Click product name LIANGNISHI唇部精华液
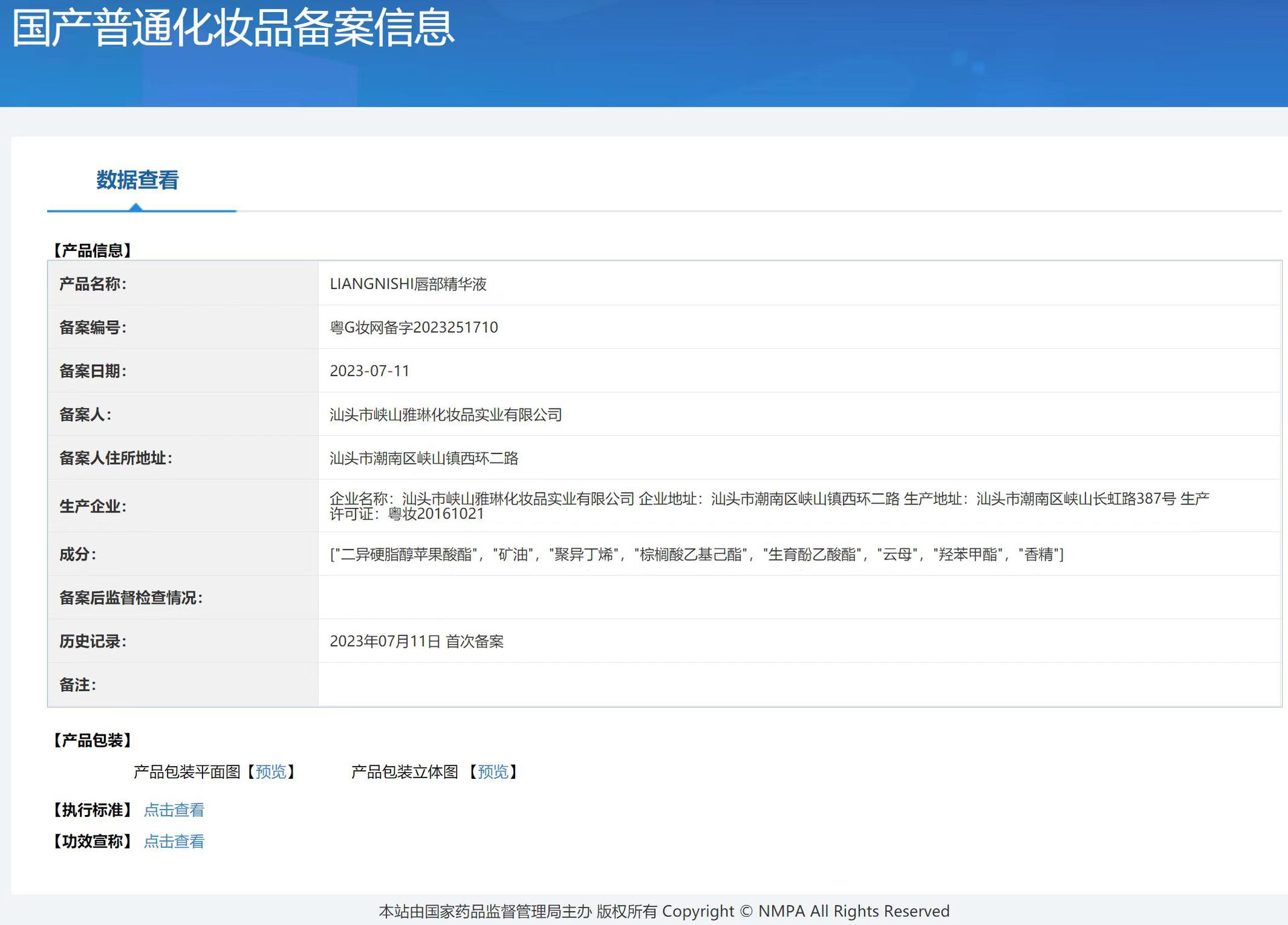This screenshot has width=1288, height=925. 408,284
